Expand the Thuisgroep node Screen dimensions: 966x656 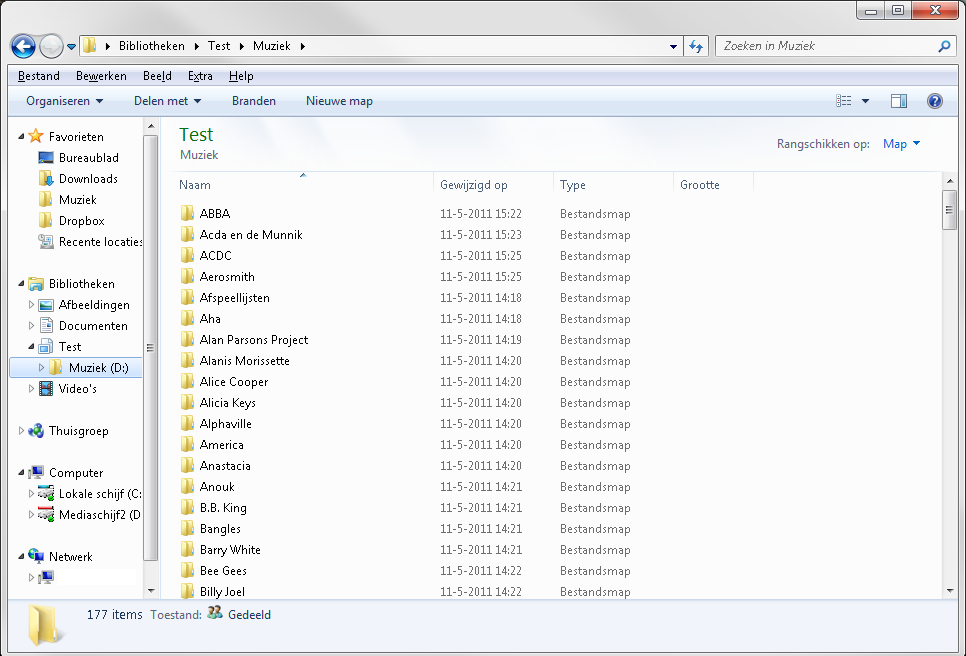click(21, 431)
